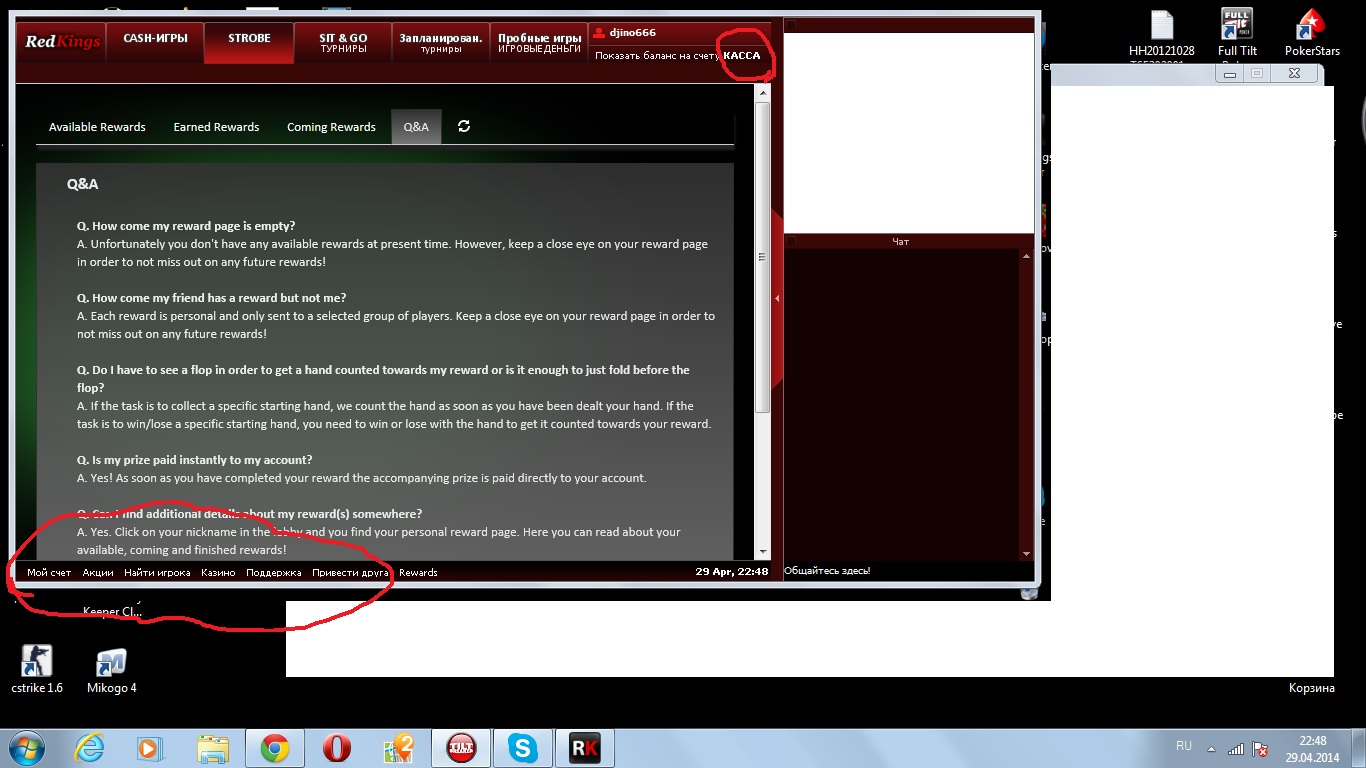
Task: Switch to the Earned Rewards tab
Action: [x=216, y=127]
